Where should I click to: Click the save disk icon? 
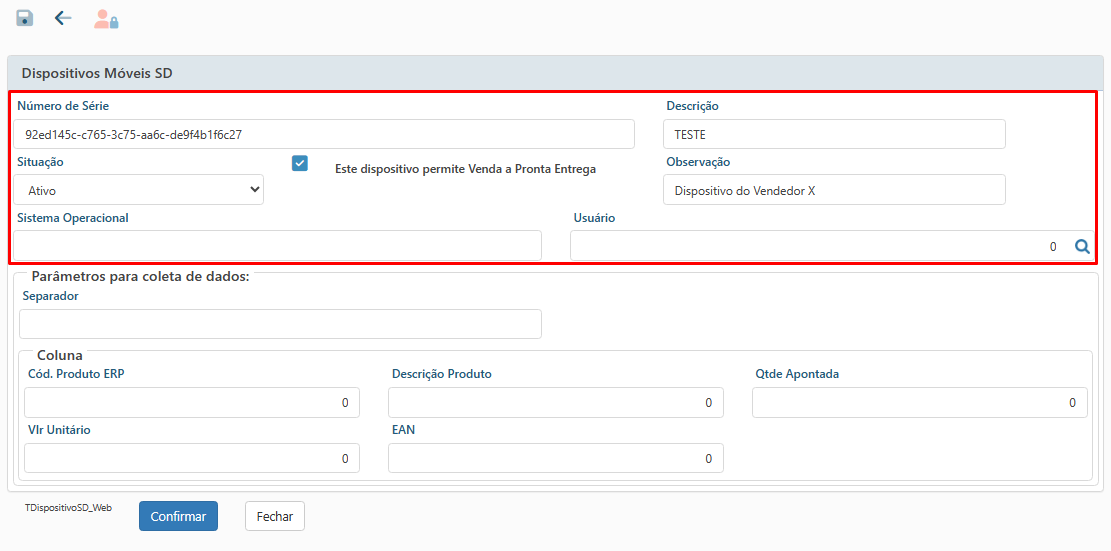25,18
